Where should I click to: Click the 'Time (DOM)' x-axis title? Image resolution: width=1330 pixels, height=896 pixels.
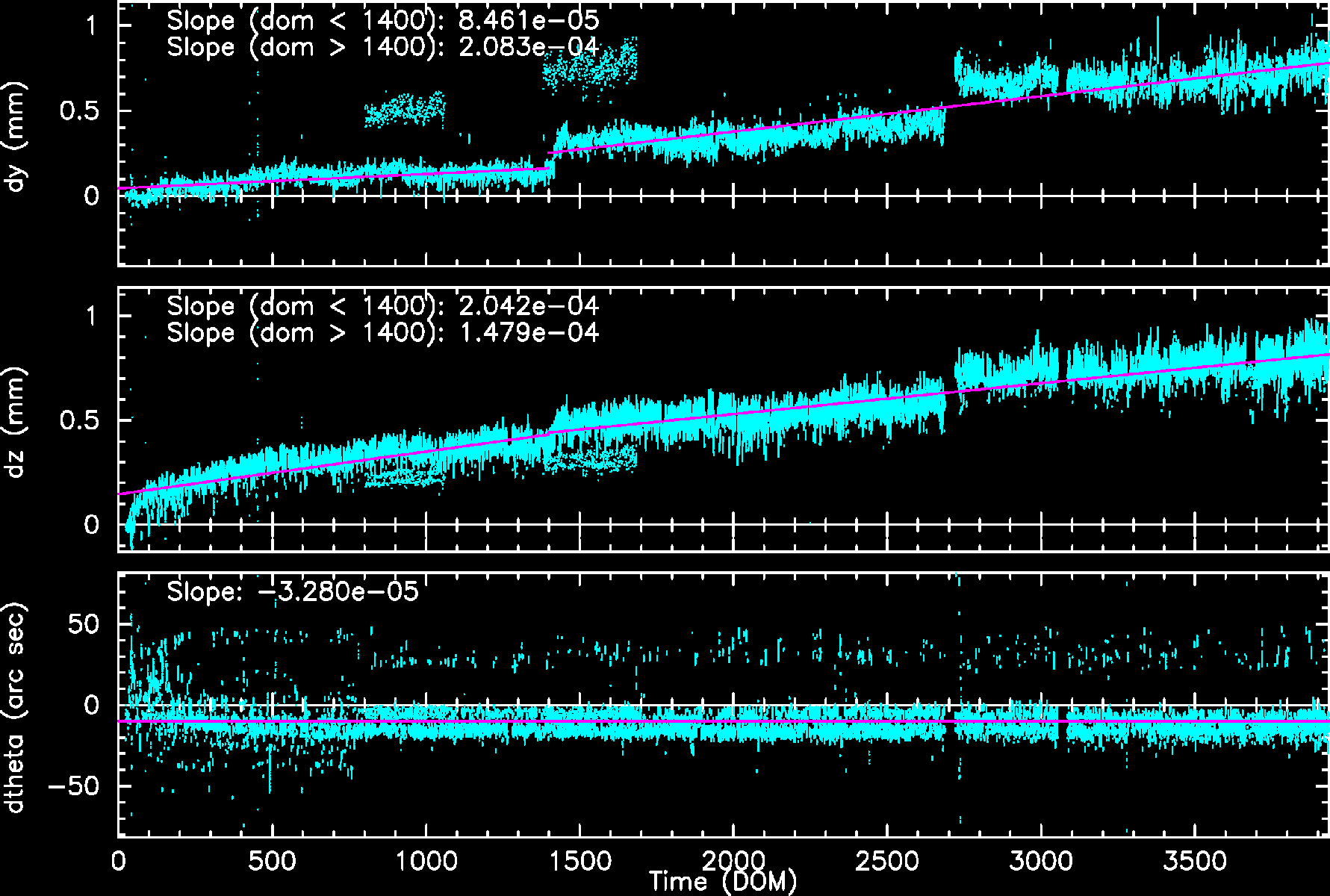tap(722, 882)
